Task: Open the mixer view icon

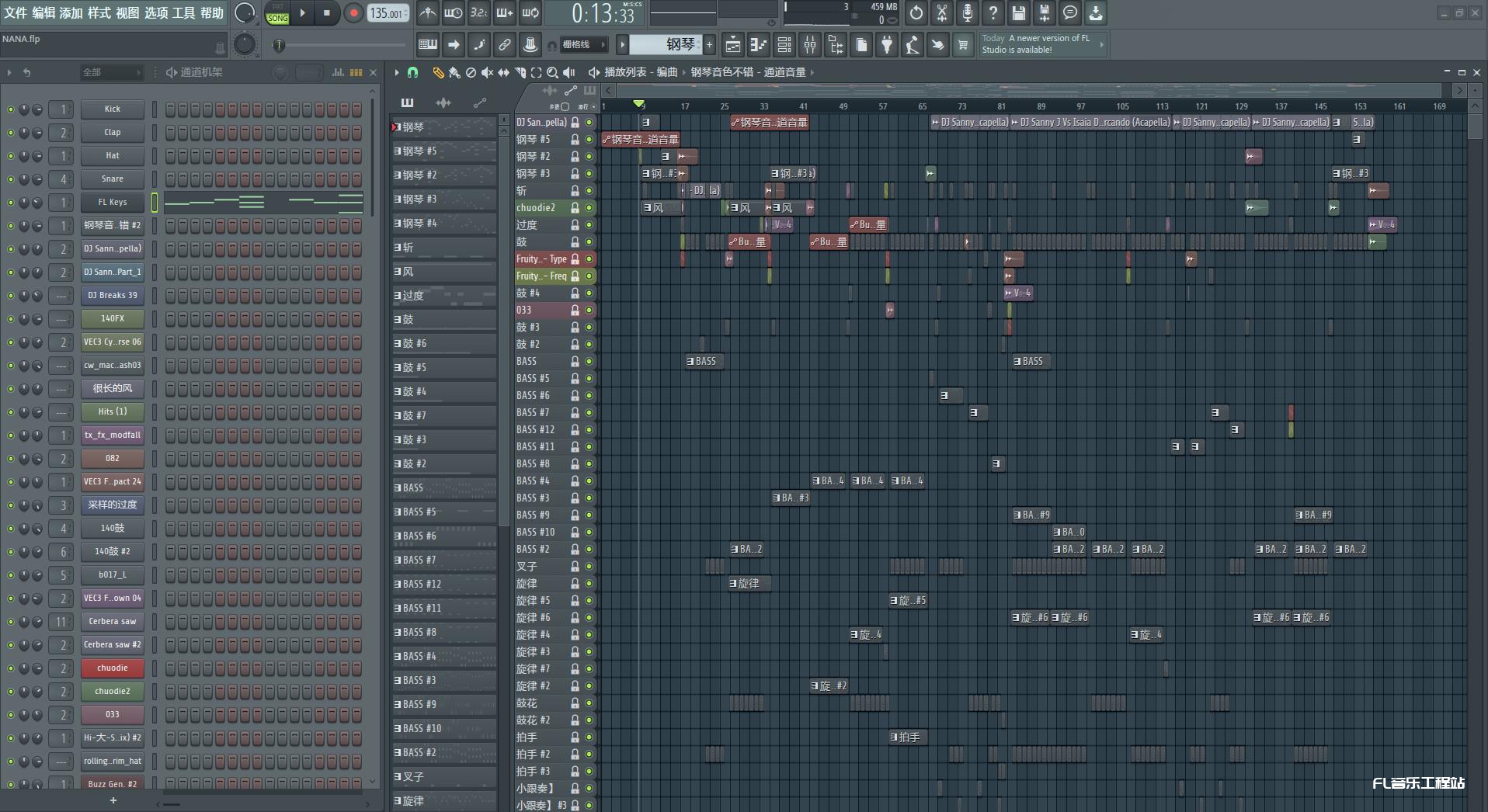Action: [x=810, y=45]
